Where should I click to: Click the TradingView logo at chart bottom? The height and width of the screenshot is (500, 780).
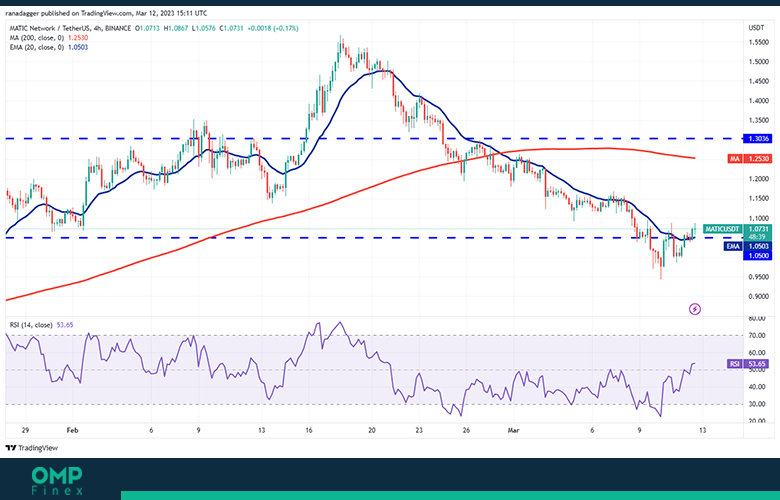pyautogui.click(x=32, y=448)
